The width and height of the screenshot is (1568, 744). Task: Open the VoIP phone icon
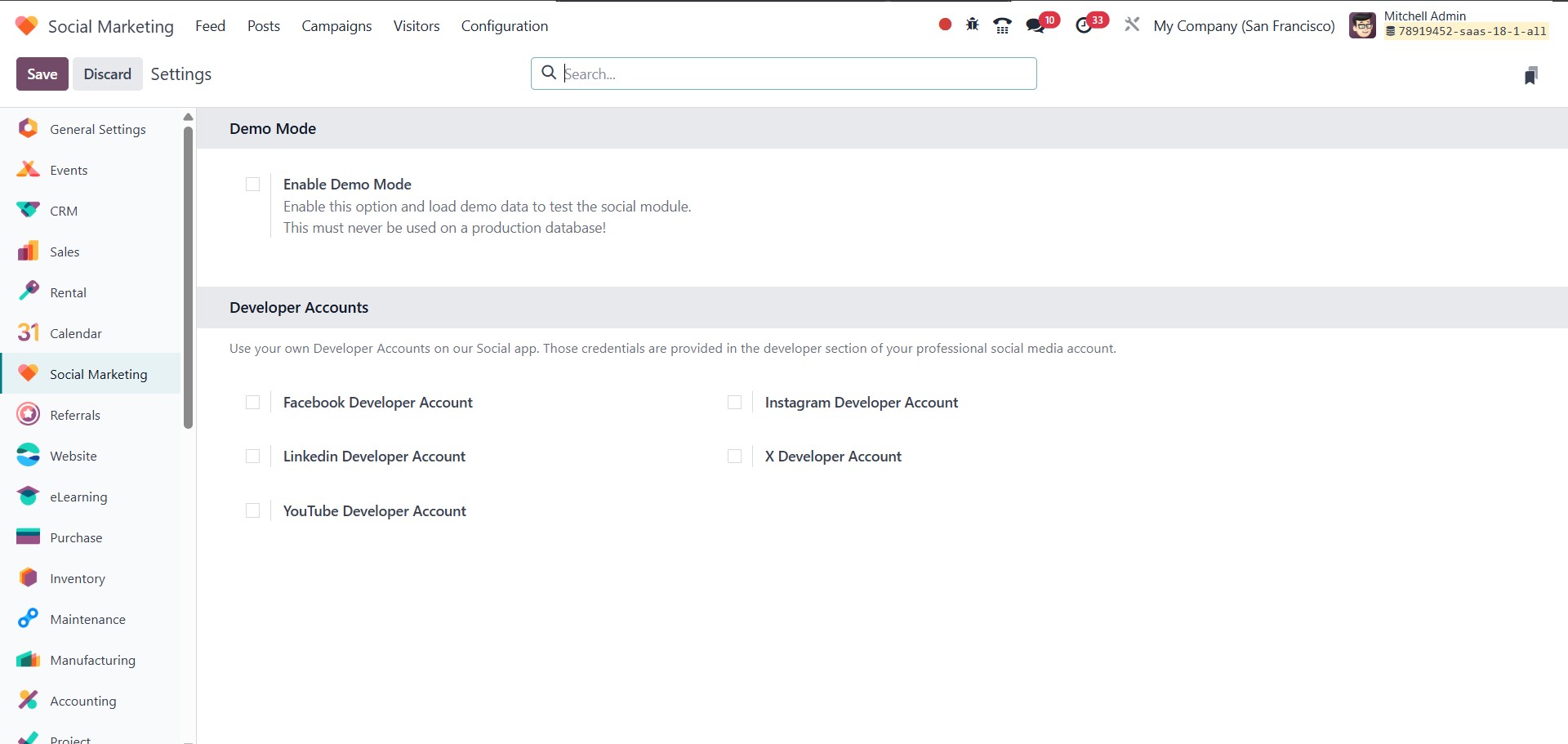pos(1002,25)
